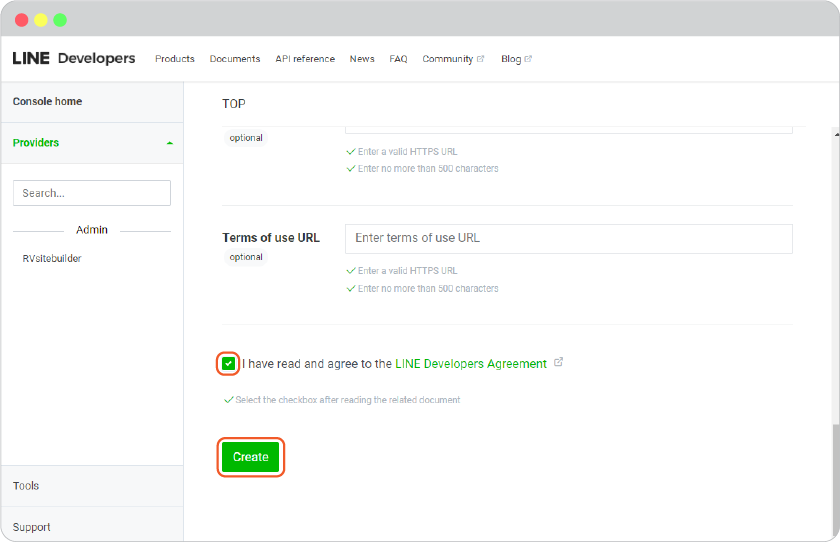Focus the Terms of use URL field
The image size is (840, 542).
(568, 238)
